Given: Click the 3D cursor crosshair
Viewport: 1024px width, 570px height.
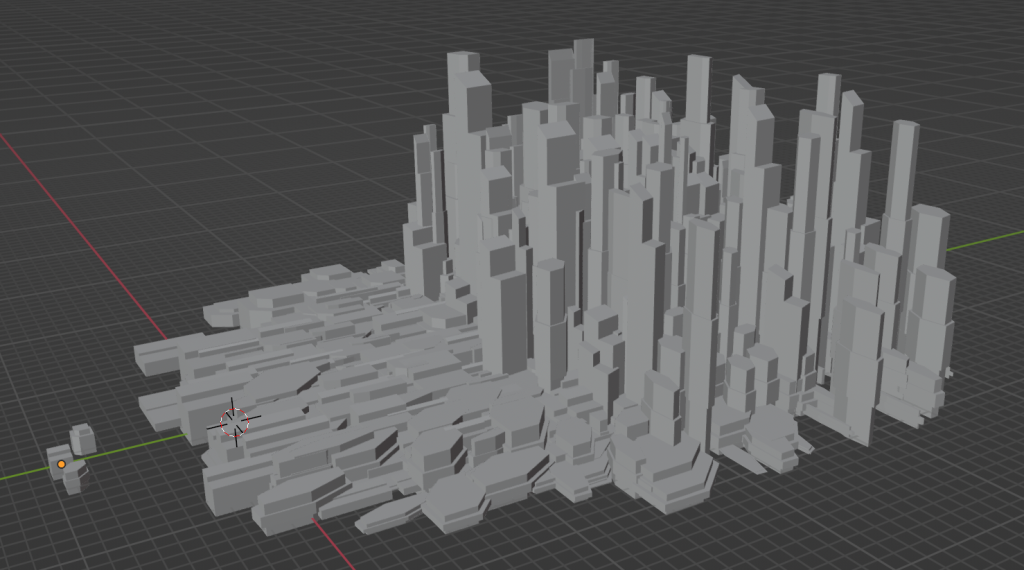Looking at the screenshot, I should (234, 422).
